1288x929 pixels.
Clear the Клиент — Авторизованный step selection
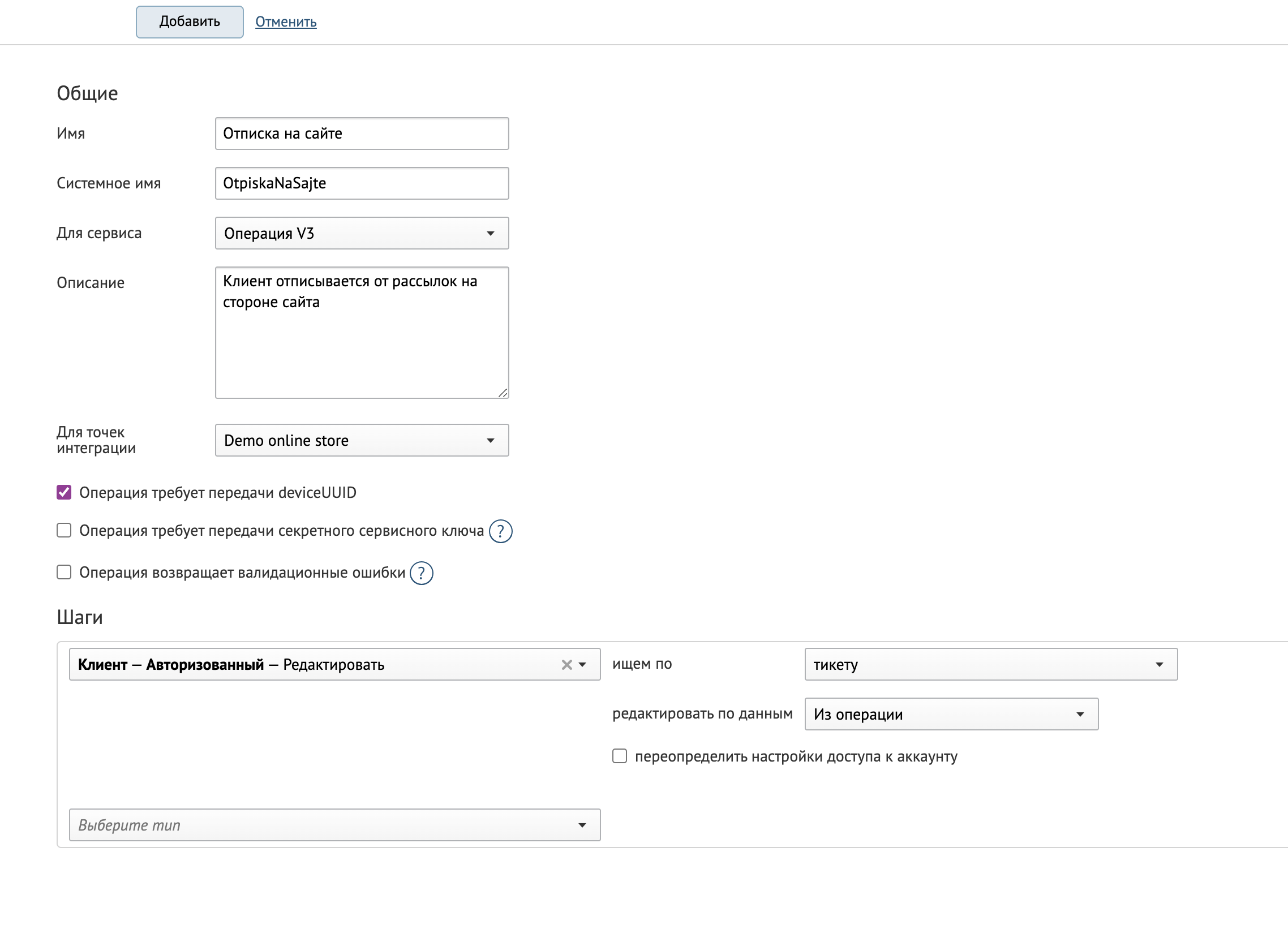point(566,665)
